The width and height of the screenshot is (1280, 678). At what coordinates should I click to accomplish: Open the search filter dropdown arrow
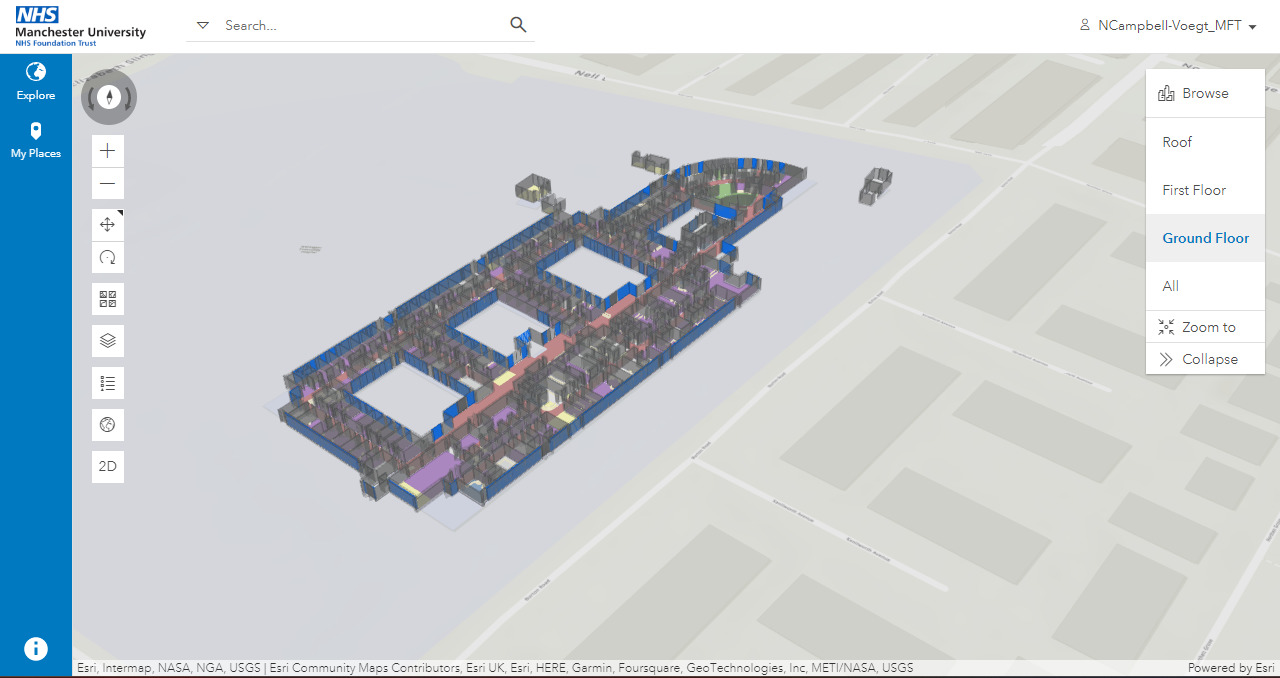click(203, 25)
